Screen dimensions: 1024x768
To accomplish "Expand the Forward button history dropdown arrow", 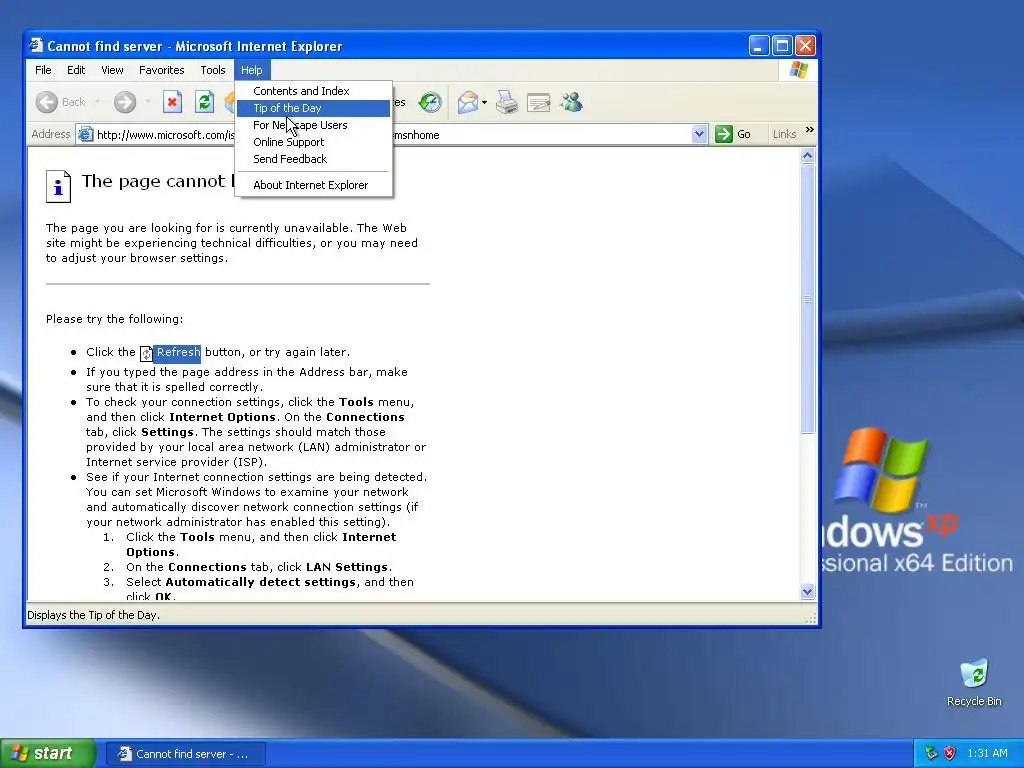I will [148, 102].
